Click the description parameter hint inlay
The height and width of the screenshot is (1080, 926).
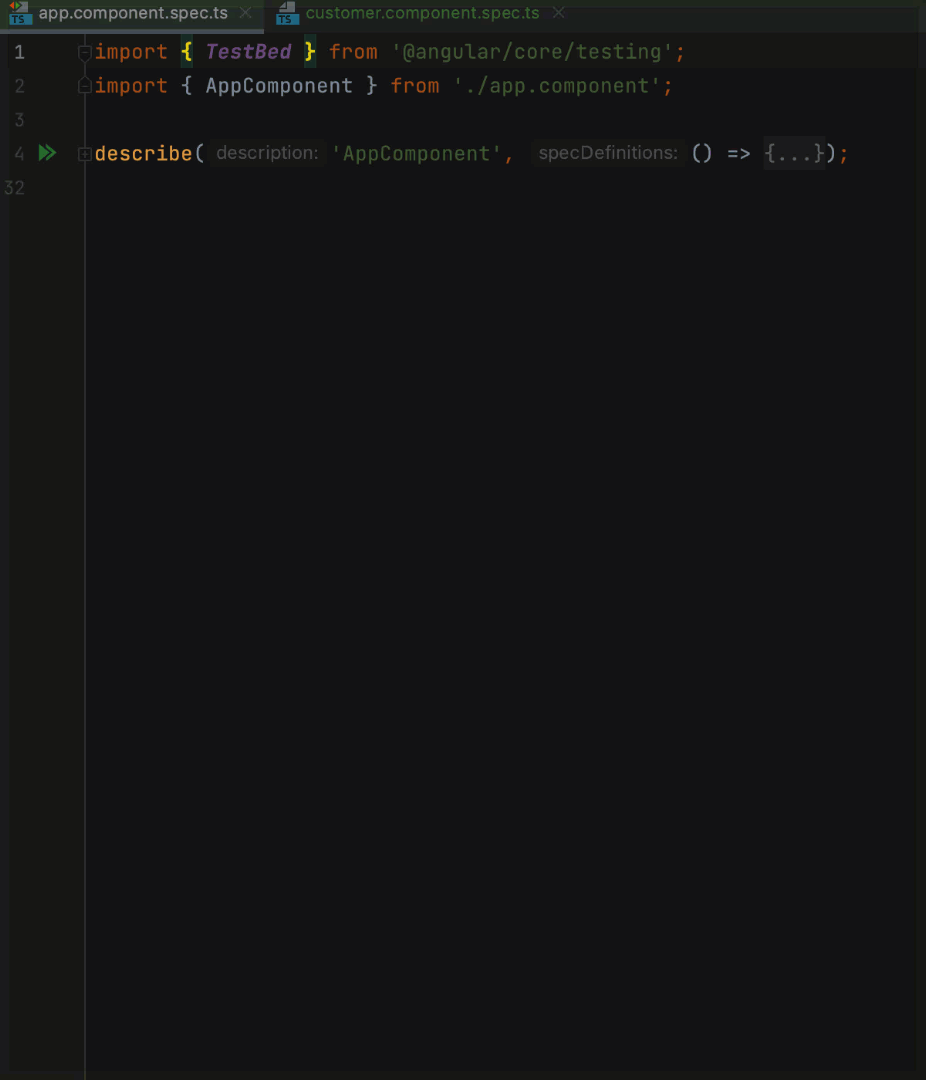click(x=266, y=153)
